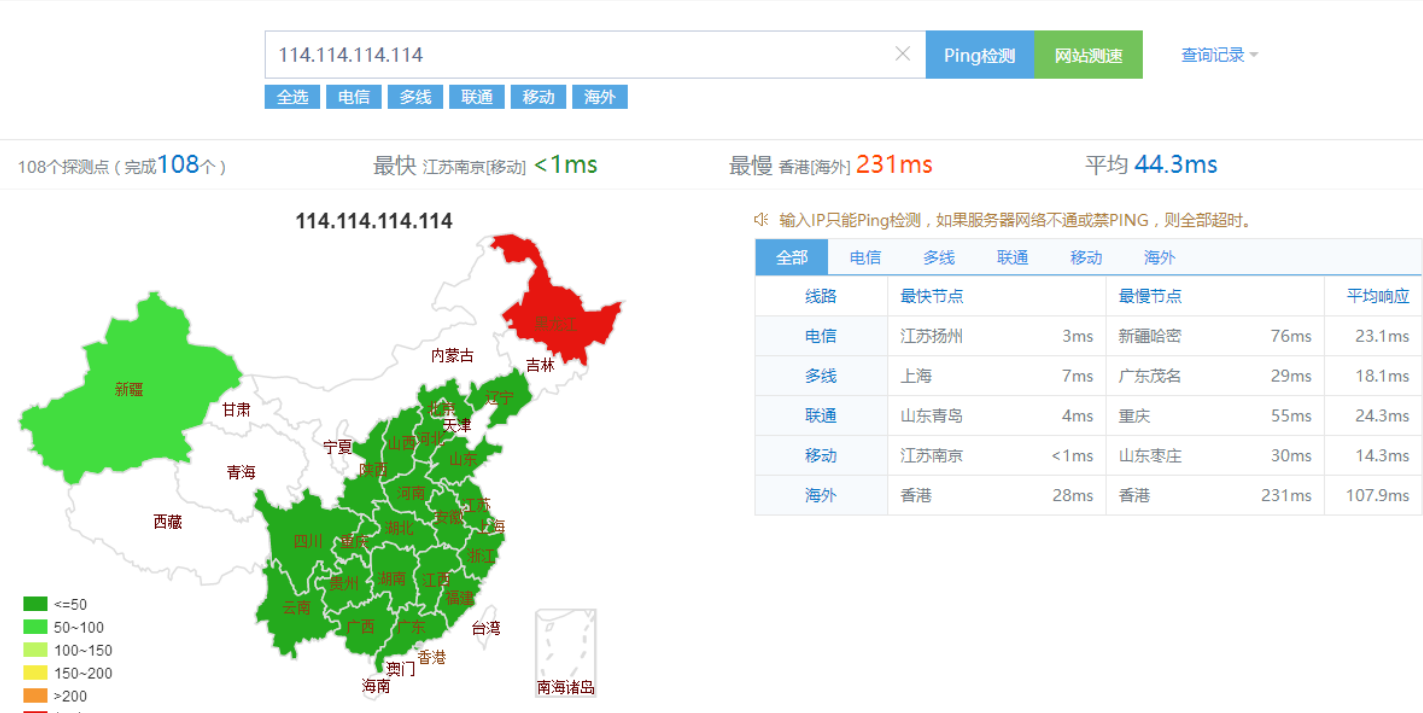Click the 联通 line link in table
The width and height of the screenshot is (1423, 713).
click(x=821, y=416)
